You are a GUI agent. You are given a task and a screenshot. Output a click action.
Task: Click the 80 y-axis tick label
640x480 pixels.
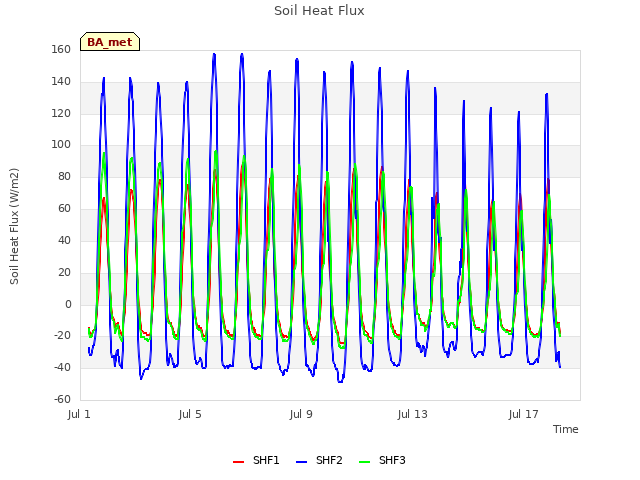[64, 177]
